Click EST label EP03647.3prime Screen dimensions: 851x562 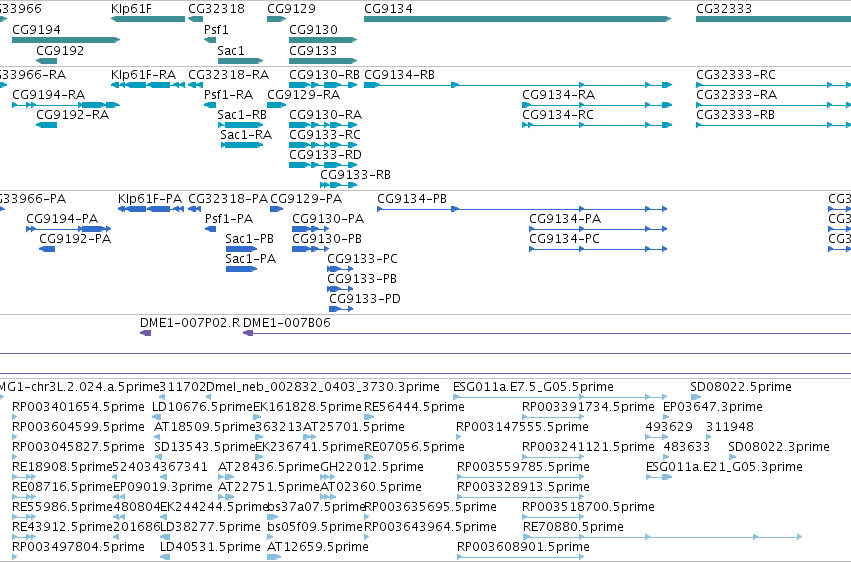point(713,407)
